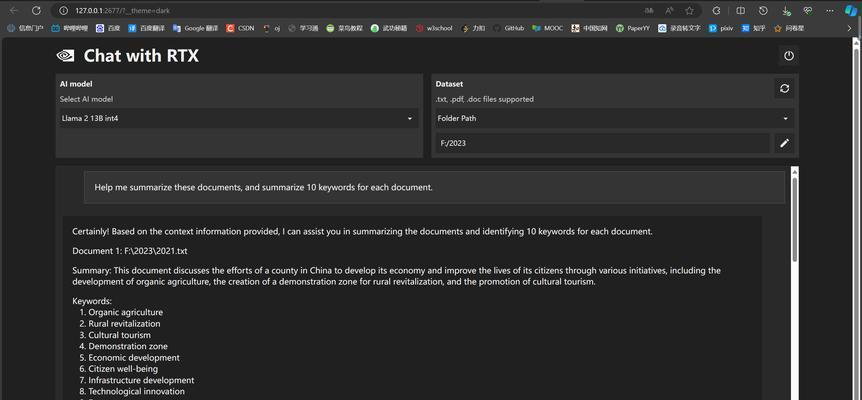Open the Copilot sidebar icon
Image resolution: width=862 pixels, height=400 pixels.
pos(851,10)
